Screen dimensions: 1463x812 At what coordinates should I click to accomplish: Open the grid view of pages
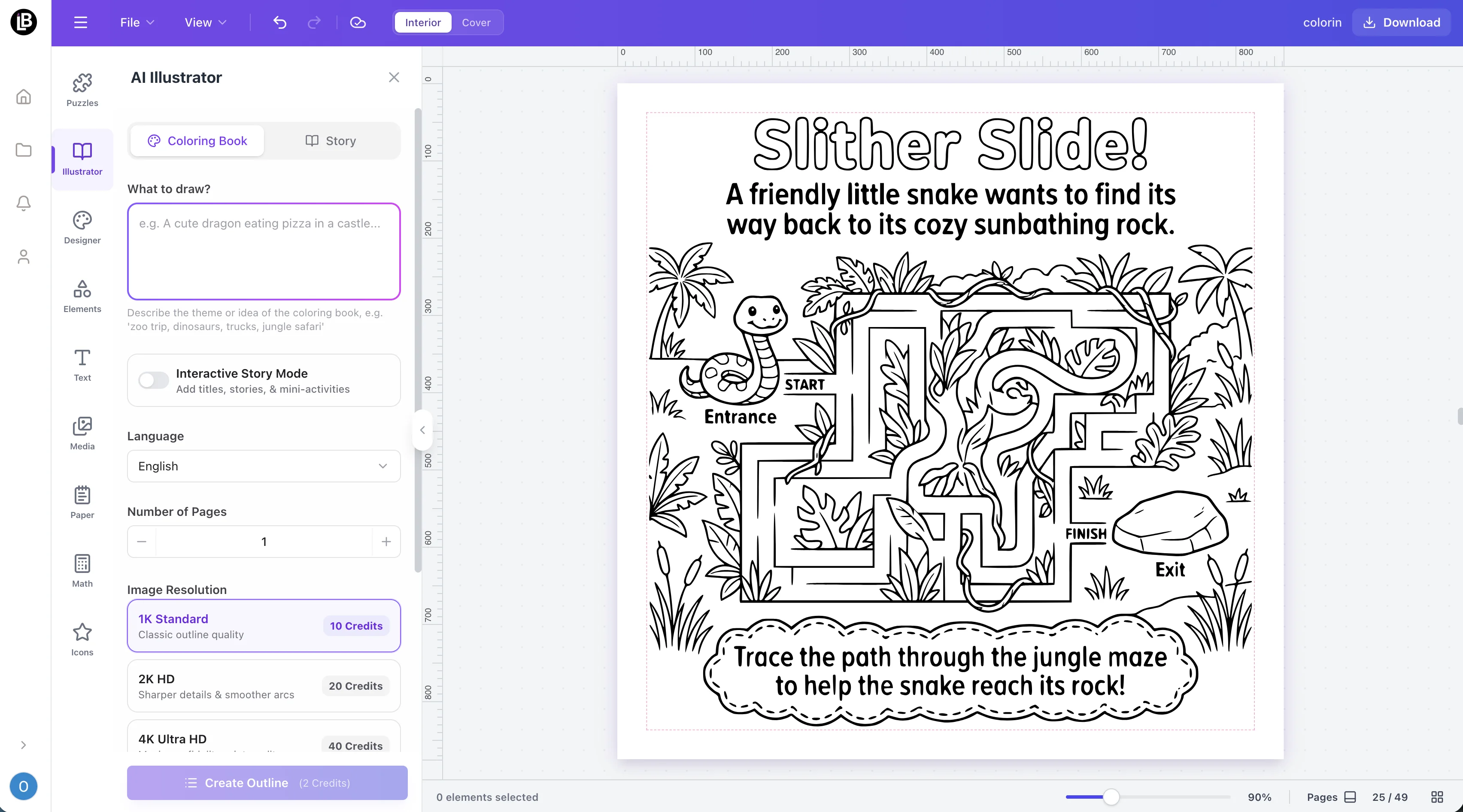[1437, 797]
